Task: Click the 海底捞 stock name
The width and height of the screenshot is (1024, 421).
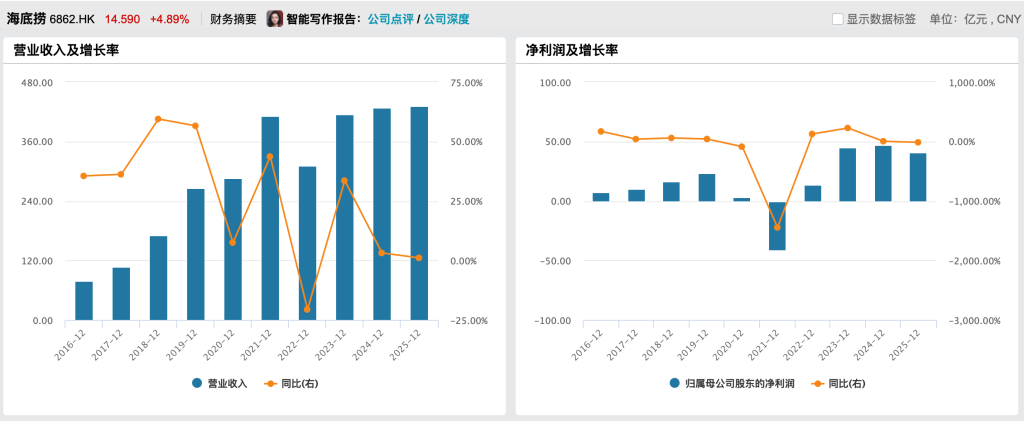Action: 26,19
